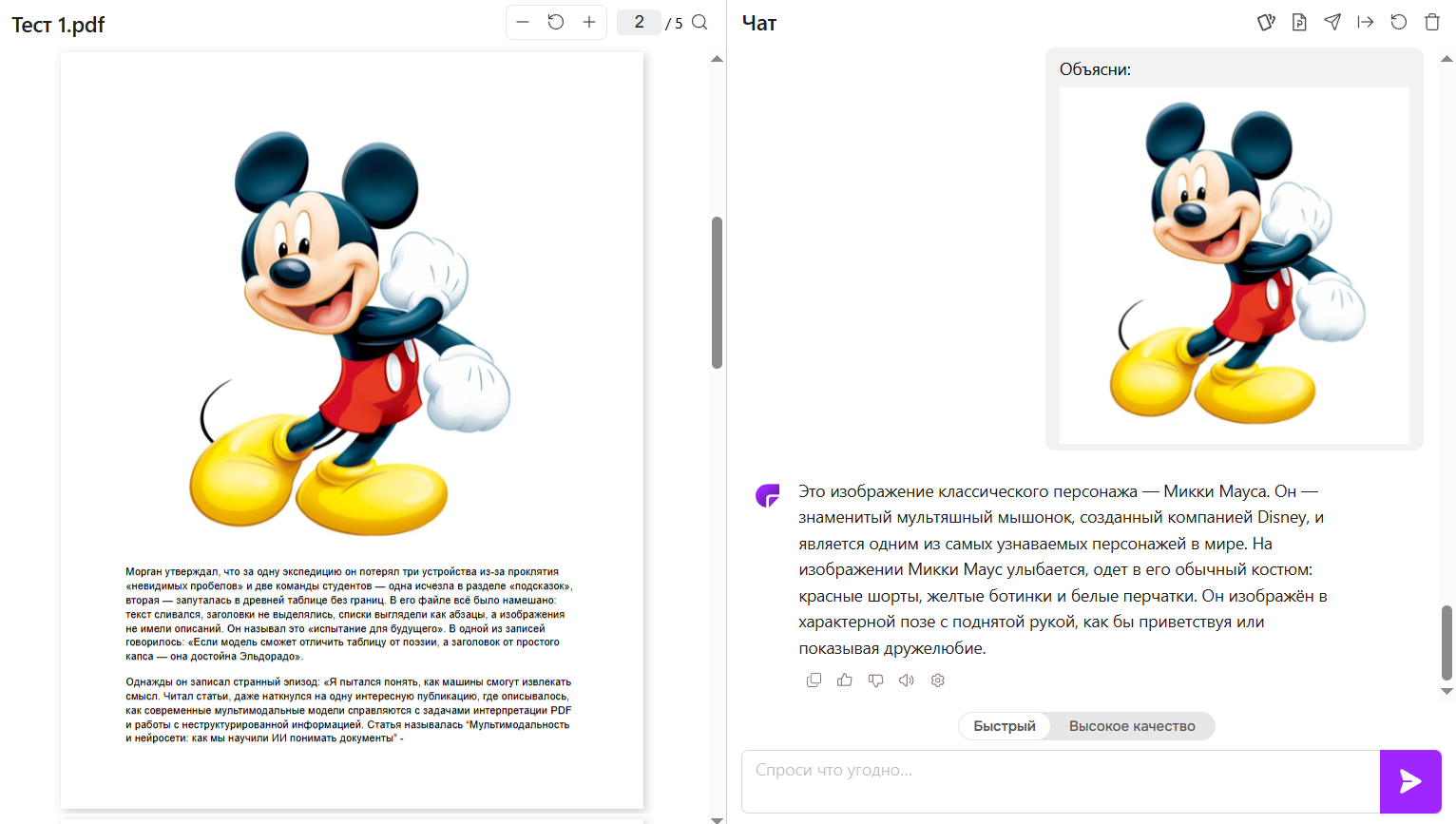Click the export-to-right arrow icon in chat header
Screen dimensions: 1456x824
(1366, 21)
